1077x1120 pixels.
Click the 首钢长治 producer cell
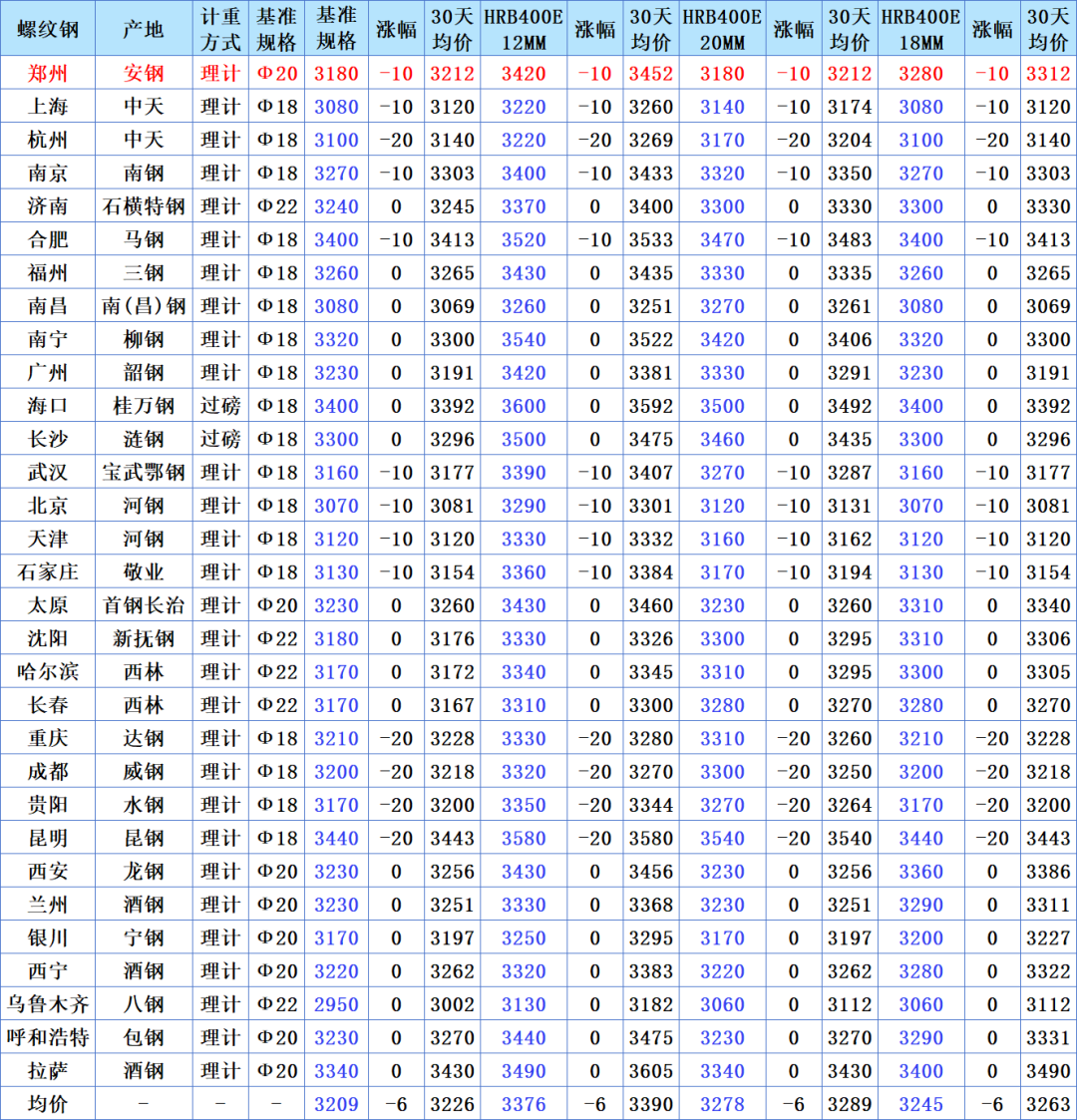tap(144, 605)
